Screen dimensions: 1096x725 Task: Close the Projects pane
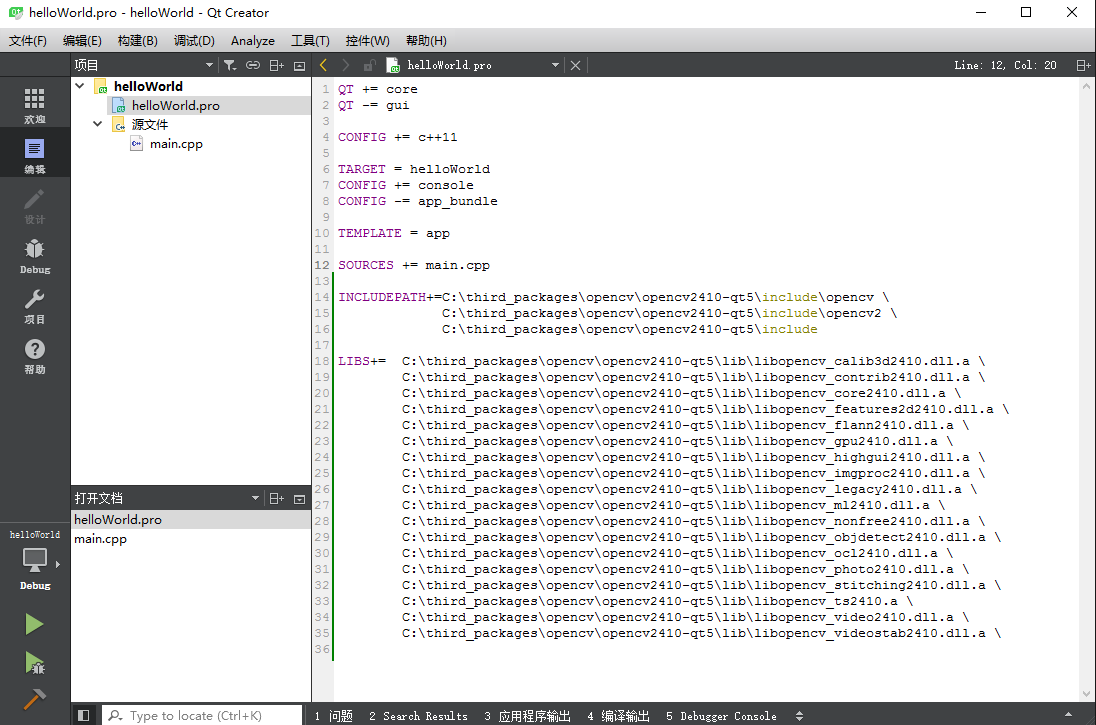(x=299, y=65)
